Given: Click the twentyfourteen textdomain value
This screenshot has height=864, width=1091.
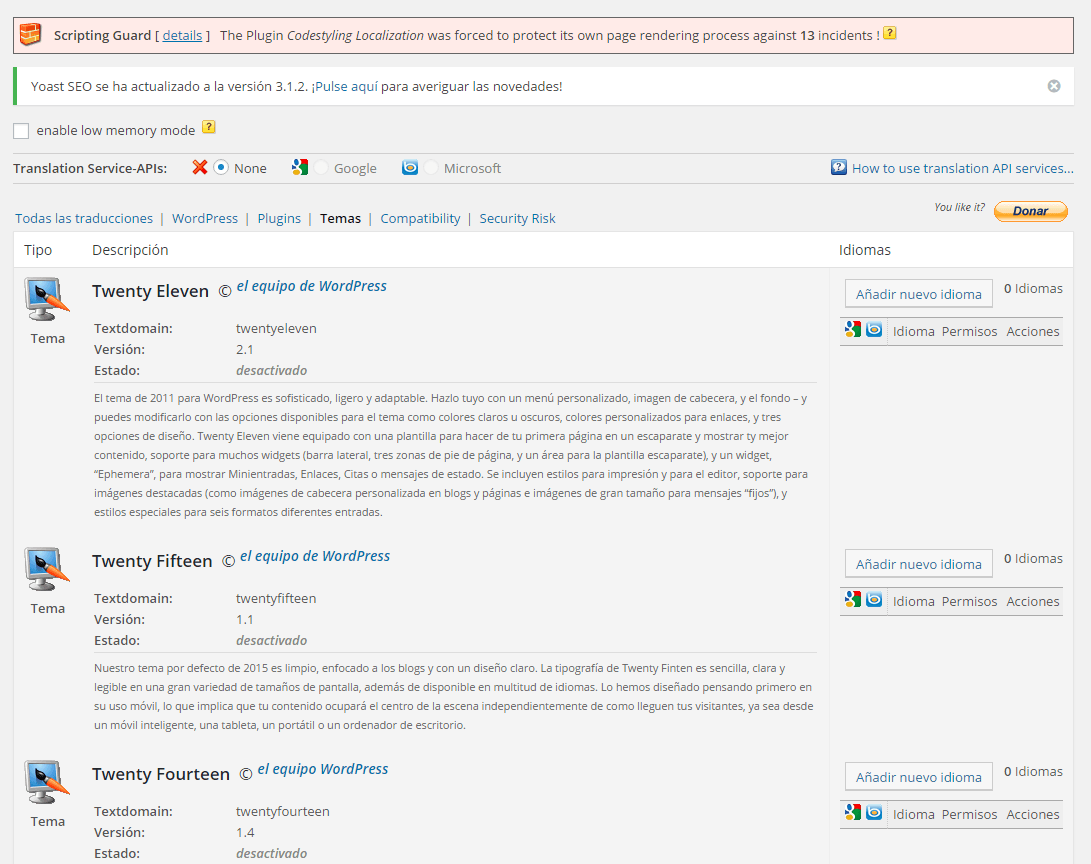Looking at the screenshot, I should tap(282, 811).
